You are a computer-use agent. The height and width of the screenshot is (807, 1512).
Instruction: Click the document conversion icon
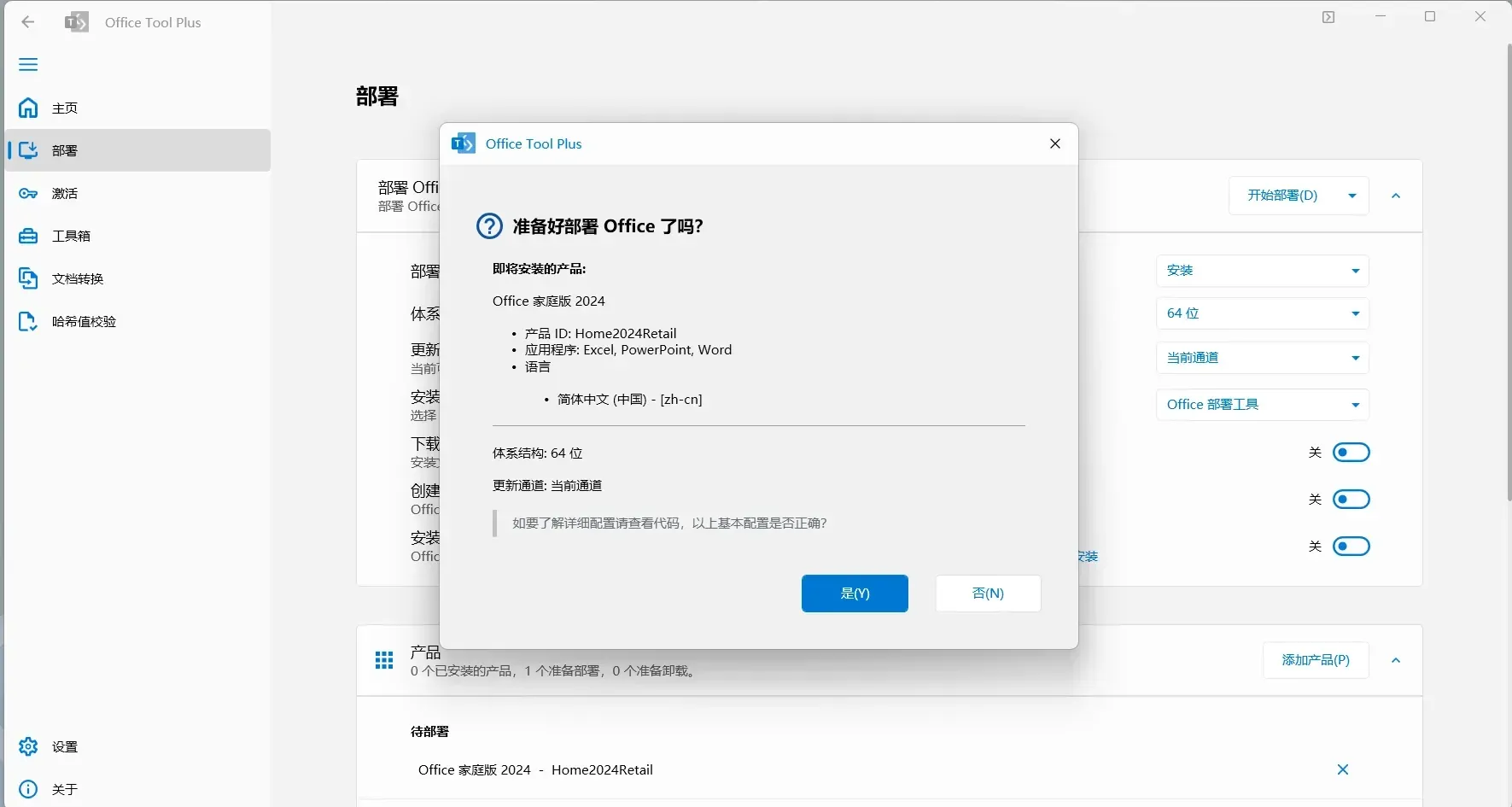point(28,278)
